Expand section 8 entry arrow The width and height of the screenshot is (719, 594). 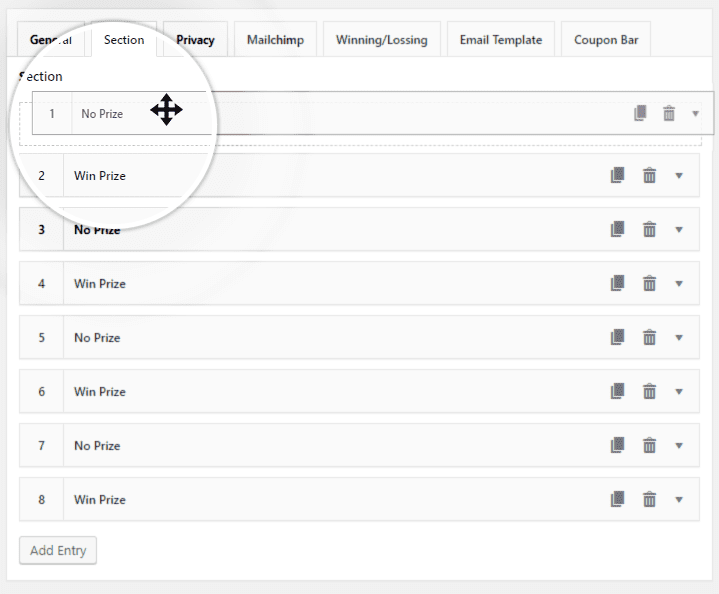point(679,499)
